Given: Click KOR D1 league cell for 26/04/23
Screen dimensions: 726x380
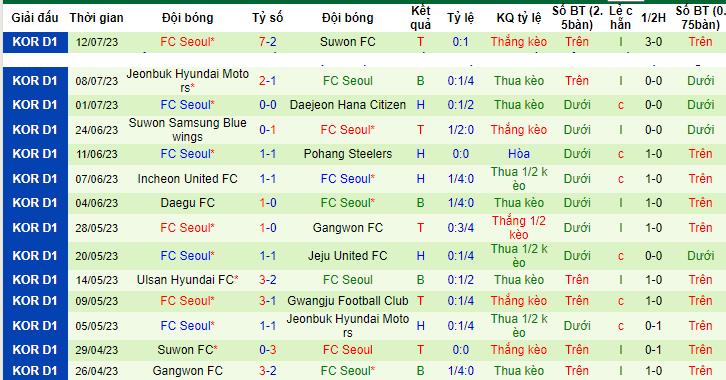Looking at the screenshot, I should pos(35,371).
